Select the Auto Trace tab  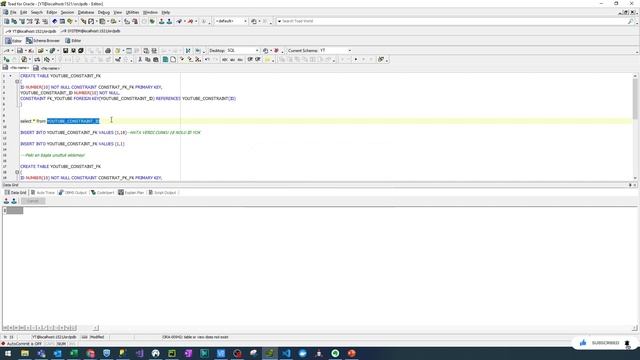click(42, 193)
